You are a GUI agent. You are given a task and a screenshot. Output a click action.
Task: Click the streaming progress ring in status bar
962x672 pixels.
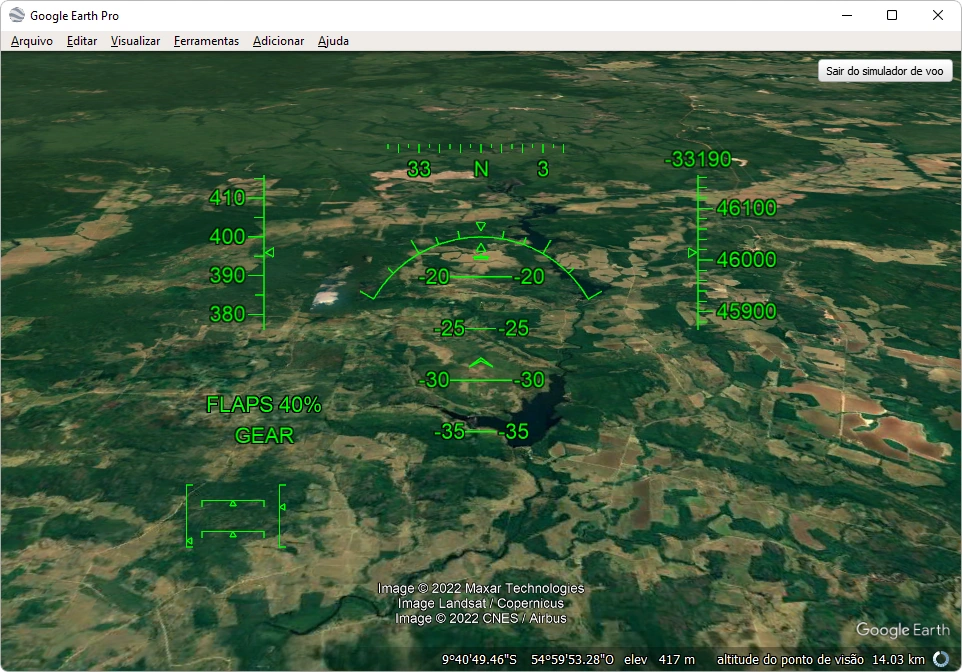click(x=941, y=659)
